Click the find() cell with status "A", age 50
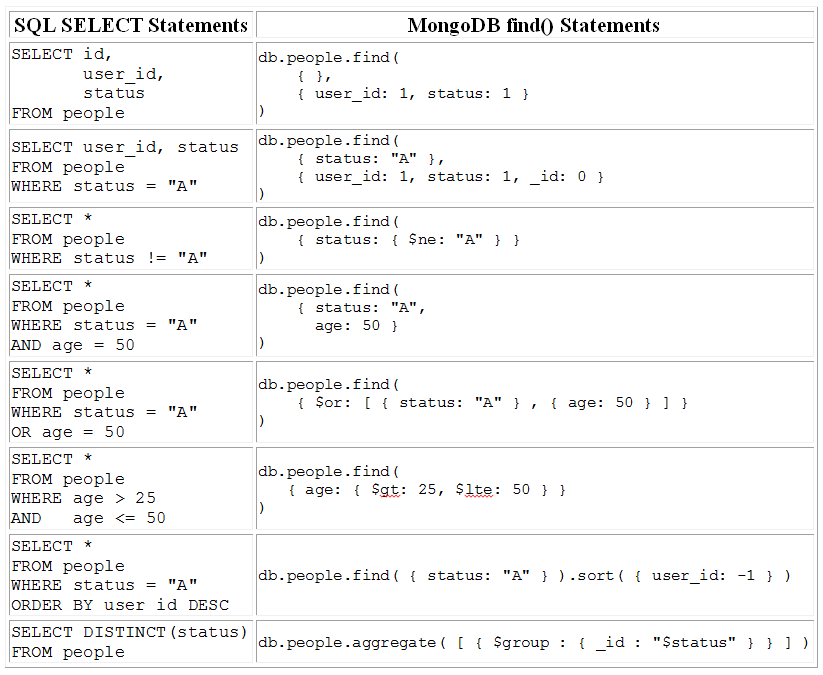 534,316
